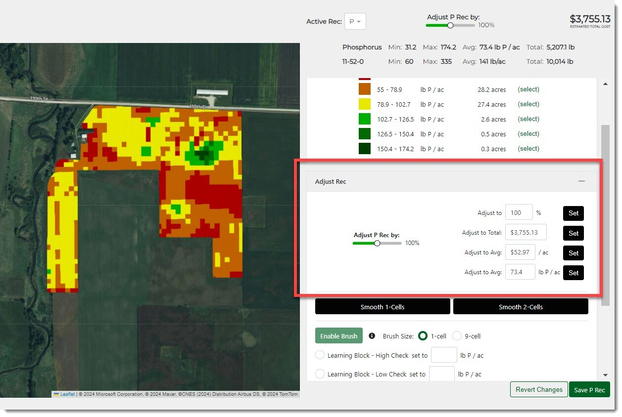Image resolution: width=622 pixels, height=417 pixels.
Task: Select 9-cell brush size
Action: tap(458, 336)
